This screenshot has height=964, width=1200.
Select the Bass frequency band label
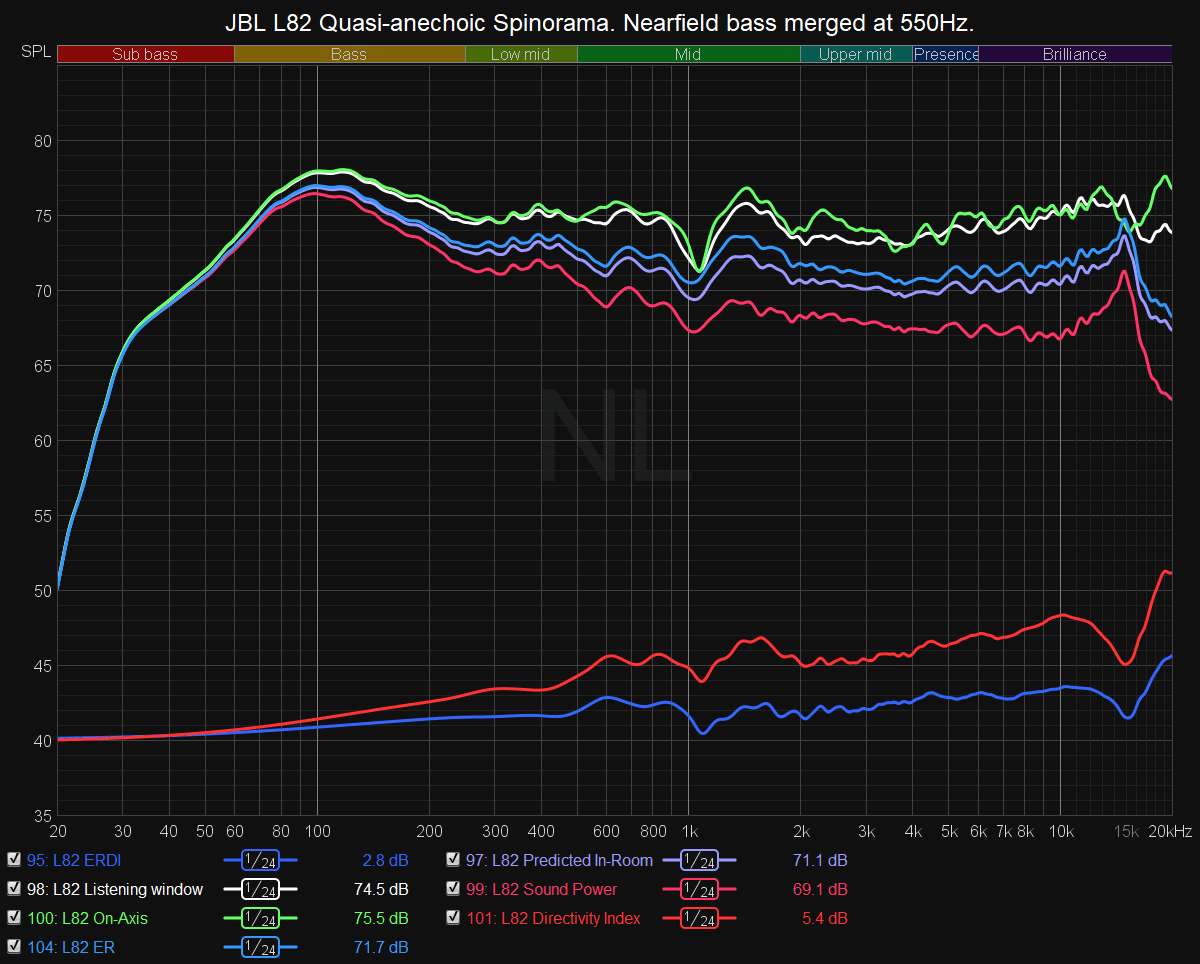[x=349, y=54]
